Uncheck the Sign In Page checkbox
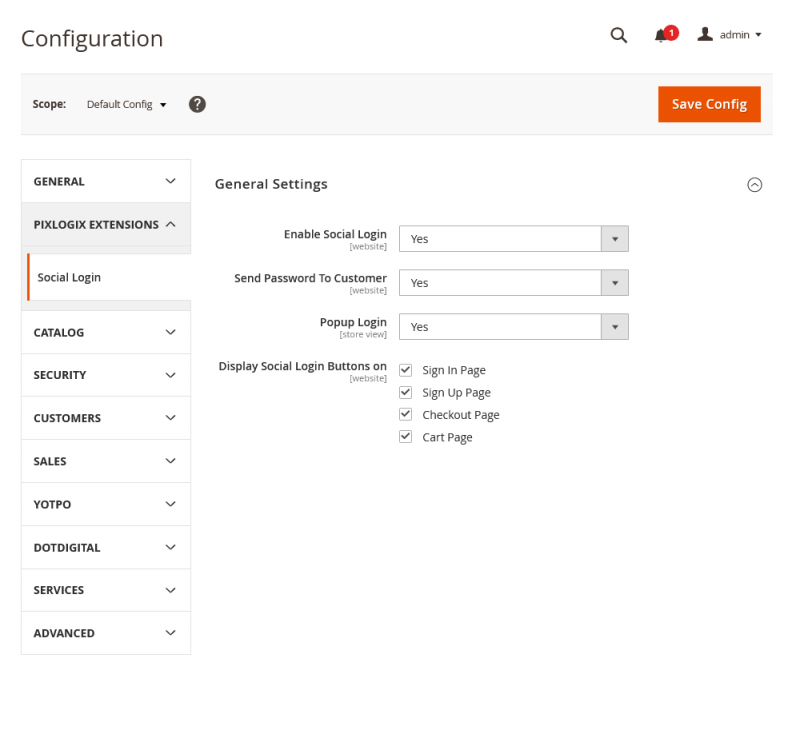The width and height of the screenshot is (800, 750). [405, 369]
